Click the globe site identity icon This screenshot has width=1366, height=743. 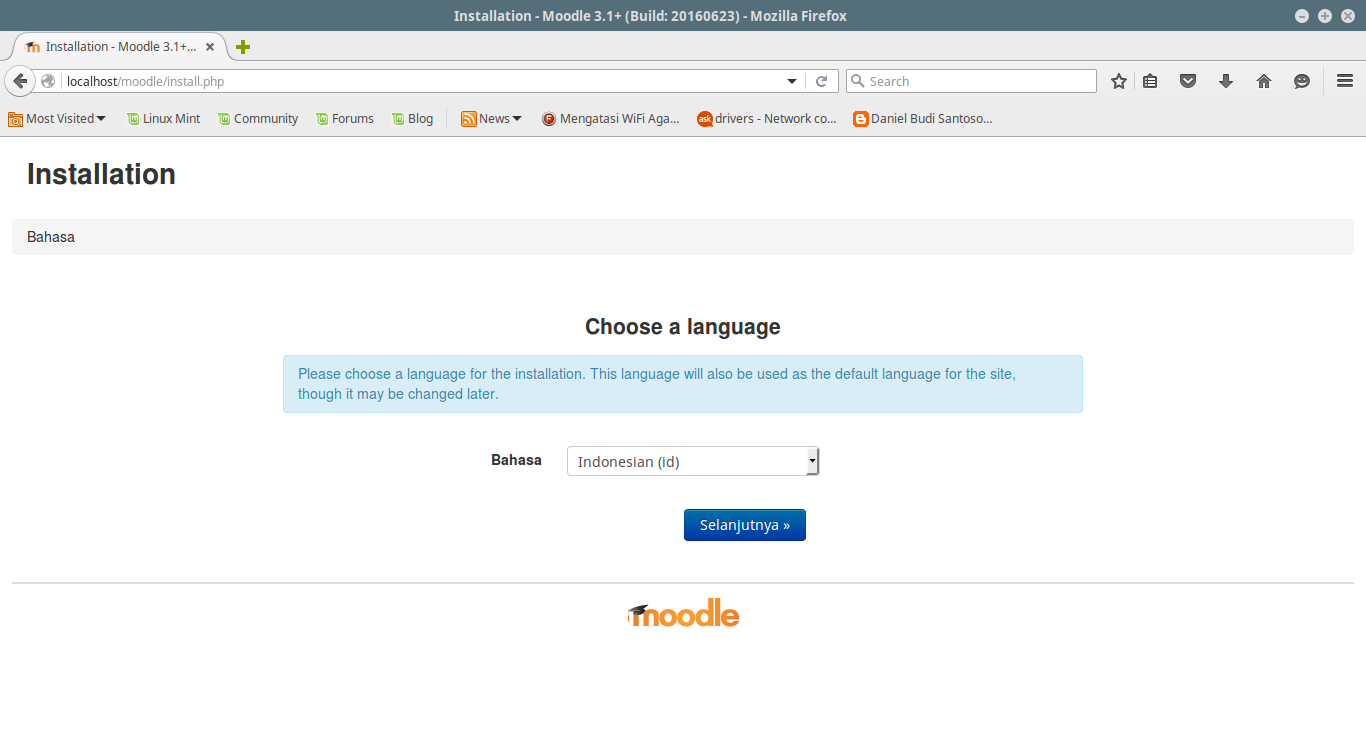tap(48, 81)
